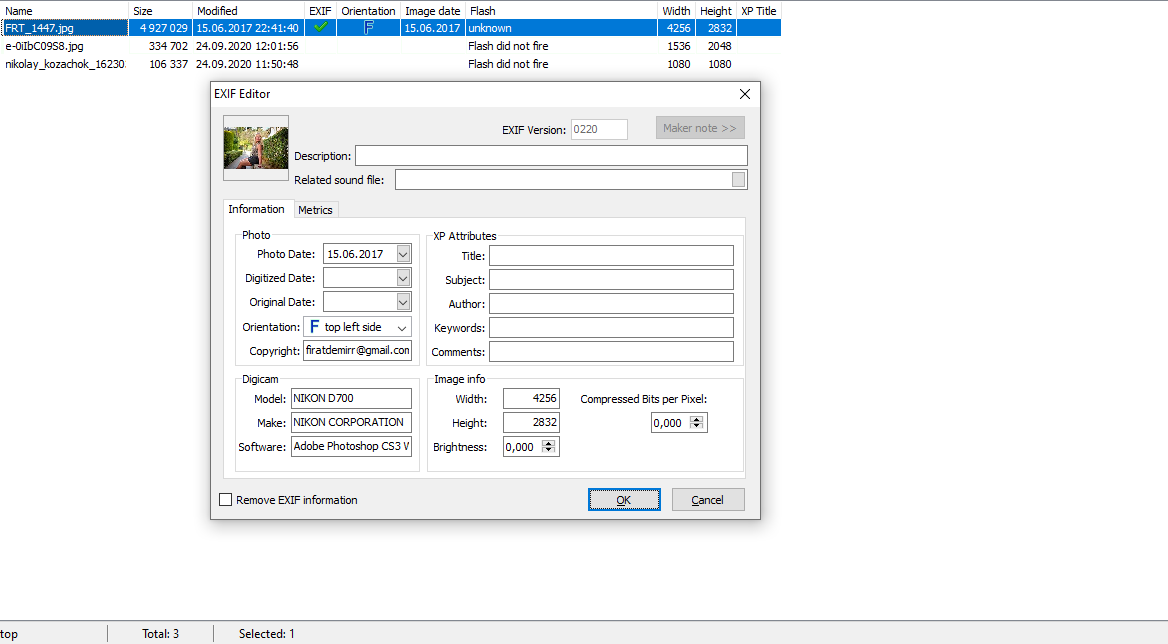The width and height of the screenshot is (1168, 644).
Task: Click the disabled Maker note >> button
Action: point(699,128)
